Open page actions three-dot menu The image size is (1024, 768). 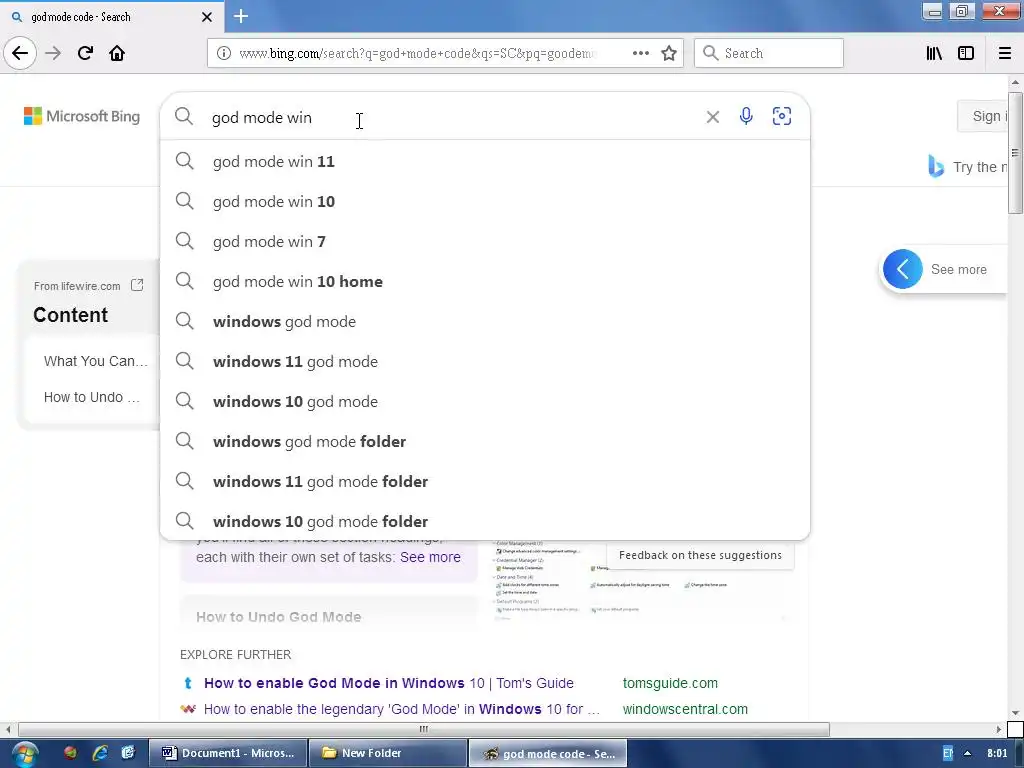coord(641,53)
